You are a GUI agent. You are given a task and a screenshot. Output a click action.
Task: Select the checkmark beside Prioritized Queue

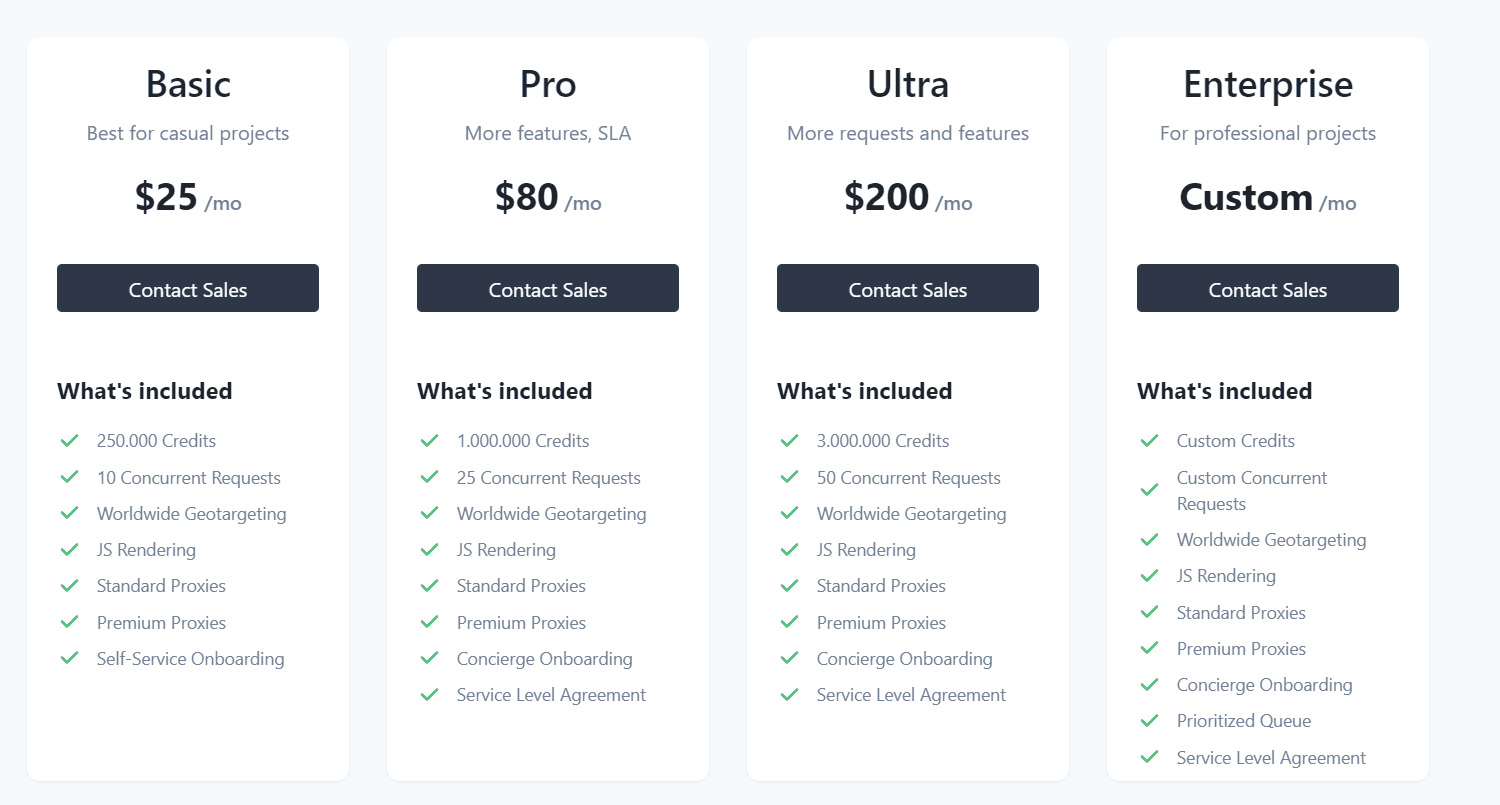(x=1150, y=720)
